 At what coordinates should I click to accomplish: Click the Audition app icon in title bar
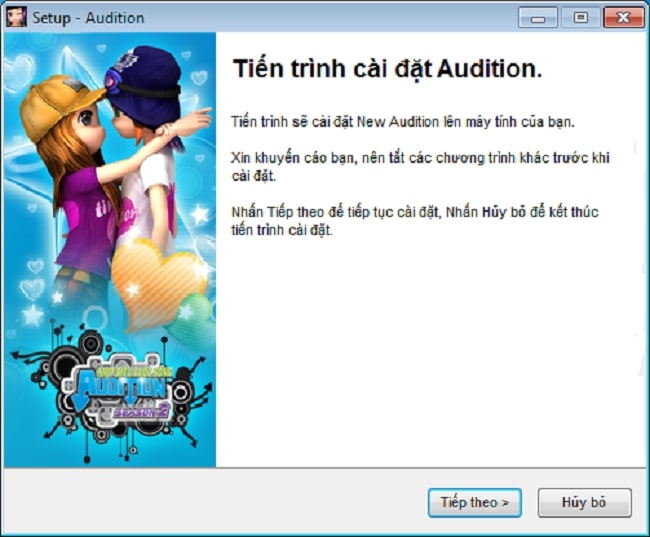(17, 17)
